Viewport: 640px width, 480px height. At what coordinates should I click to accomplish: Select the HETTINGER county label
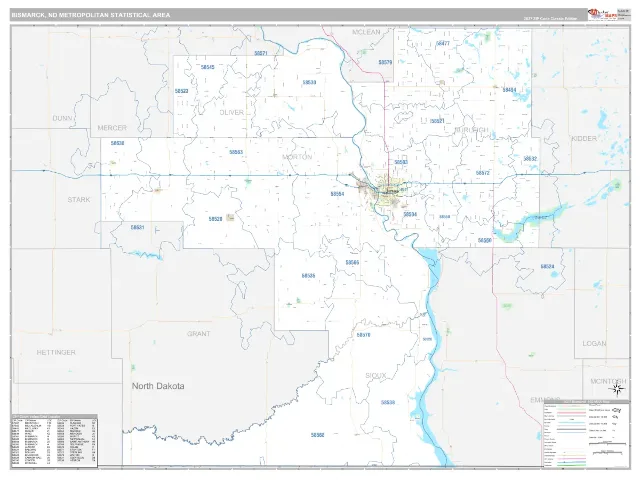coord(56,352)
